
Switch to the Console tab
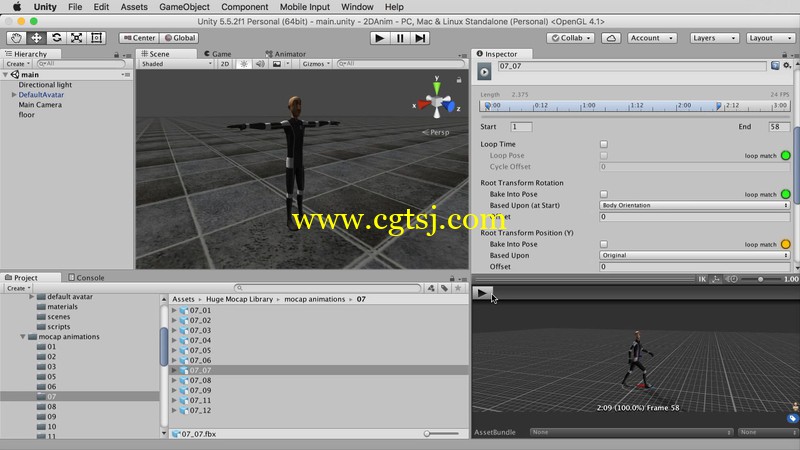point(86,278)
